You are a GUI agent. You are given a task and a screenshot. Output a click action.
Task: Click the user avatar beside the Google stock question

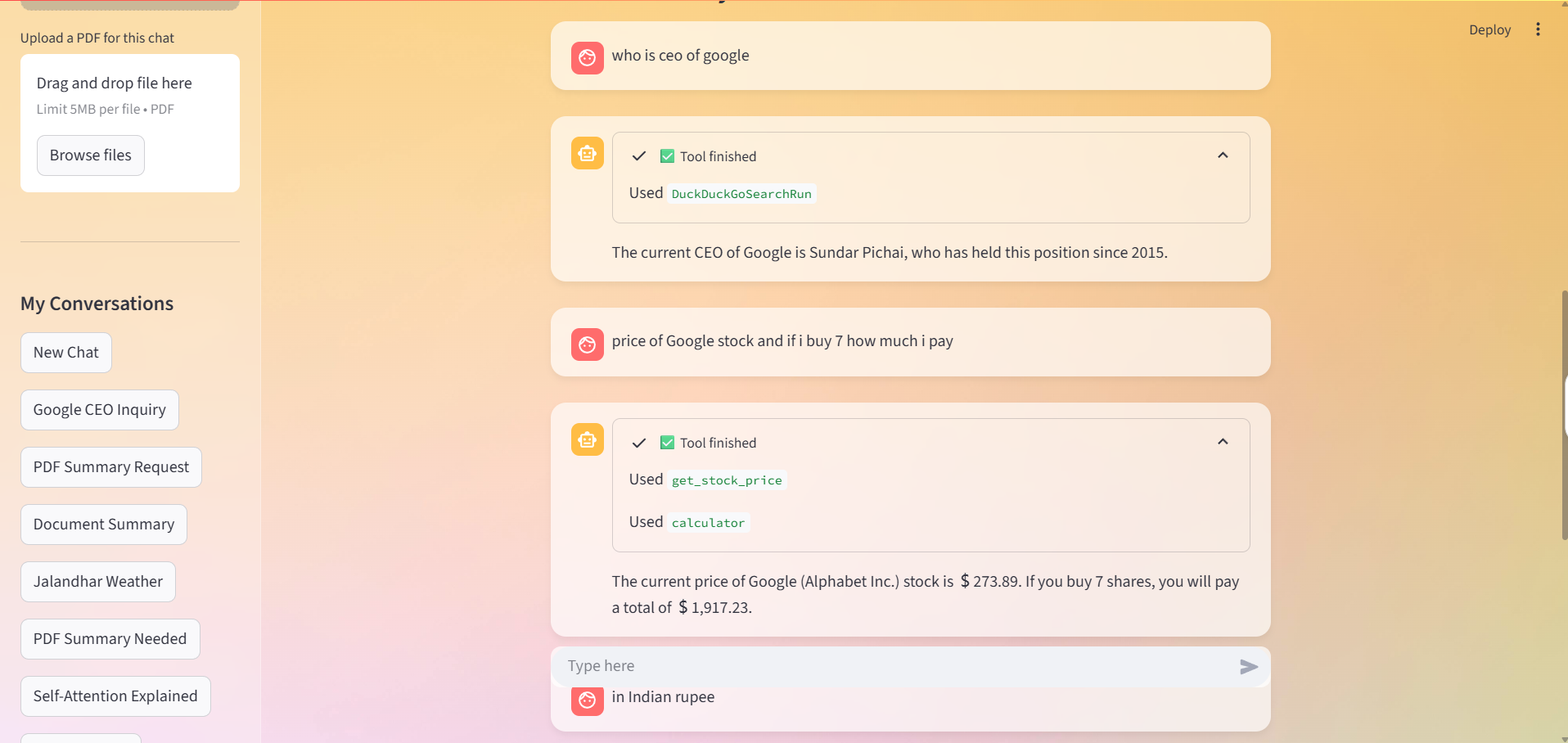(587, 344)
